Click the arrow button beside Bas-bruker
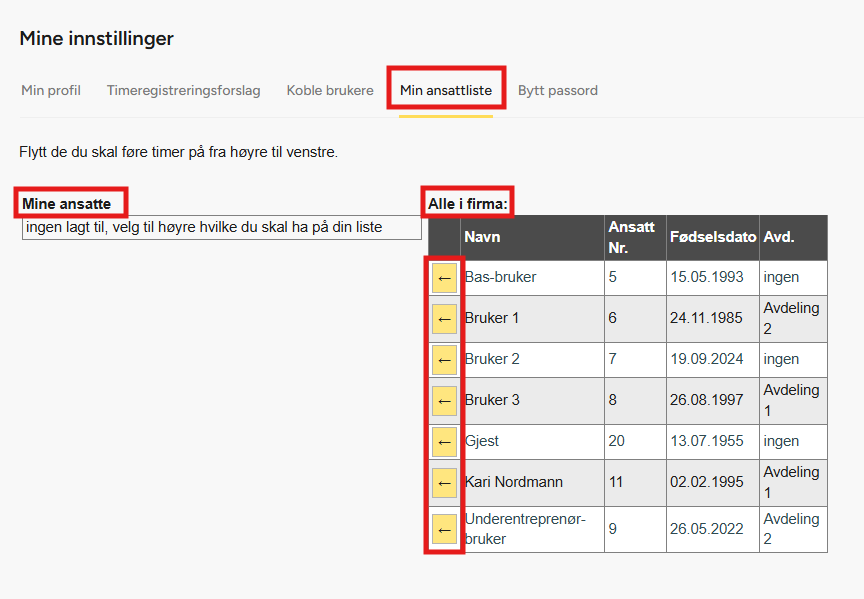Image resolution: width=864 pixels, height=599 pixels. [444, 278]
